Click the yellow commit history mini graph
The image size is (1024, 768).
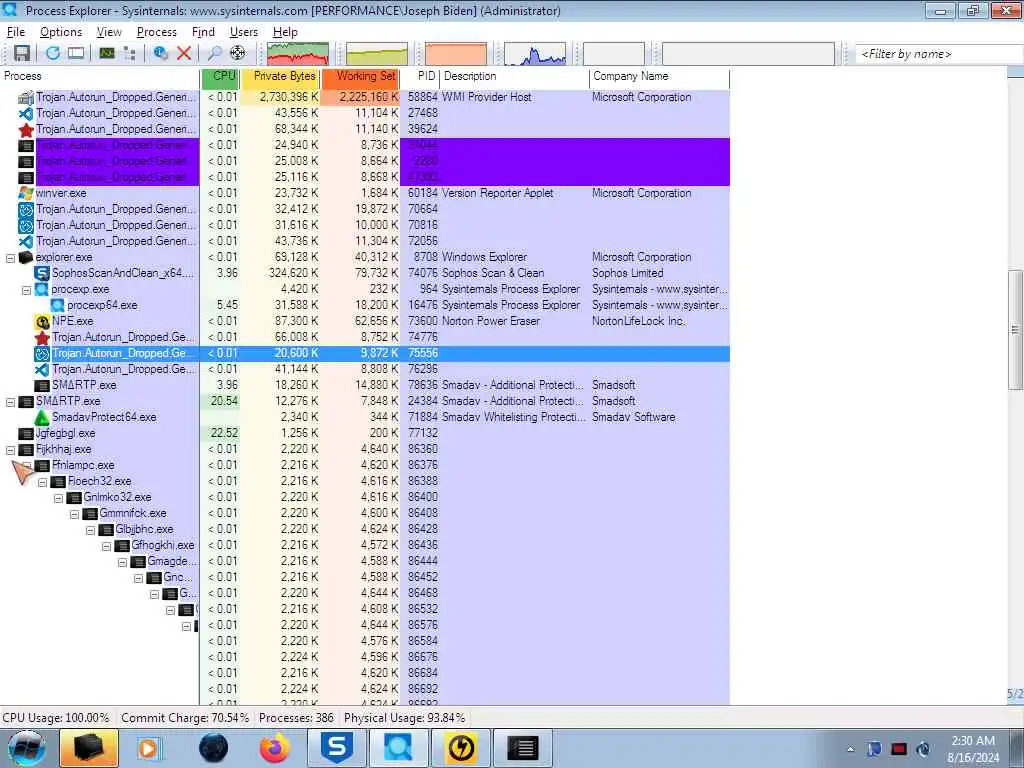(377, 54)
